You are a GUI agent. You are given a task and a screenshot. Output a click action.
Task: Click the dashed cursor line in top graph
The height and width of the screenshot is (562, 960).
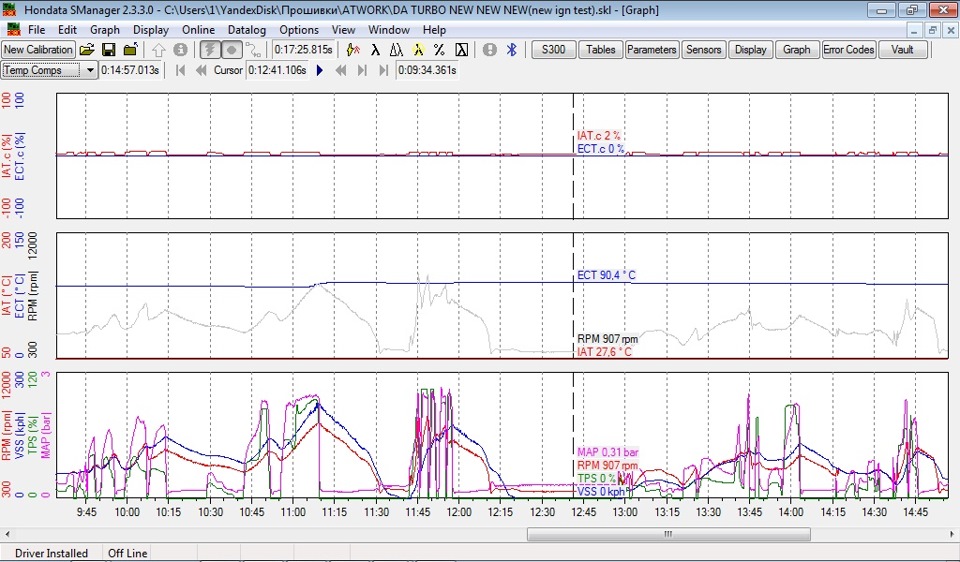point(573,156)
